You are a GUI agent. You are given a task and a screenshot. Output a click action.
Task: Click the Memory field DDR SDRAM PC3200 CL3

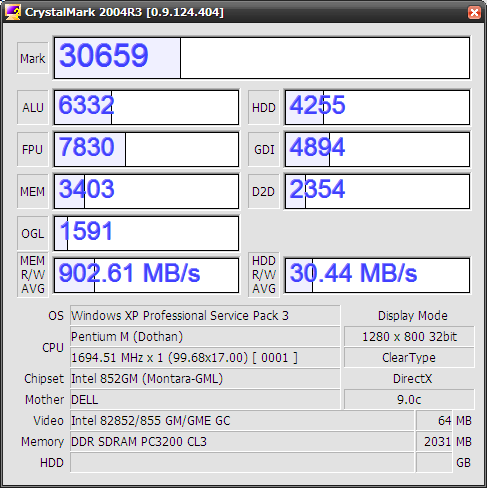click(x=242, y=441)
